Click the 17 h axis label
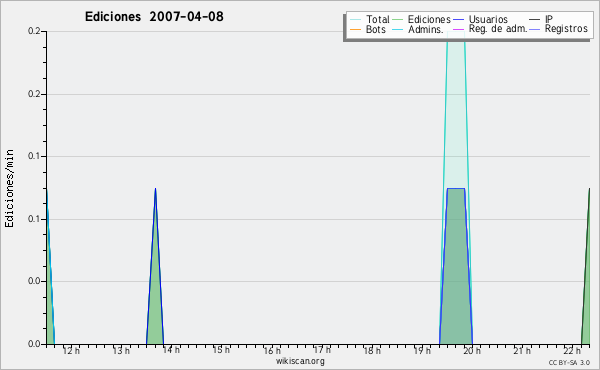 (322, 350)
